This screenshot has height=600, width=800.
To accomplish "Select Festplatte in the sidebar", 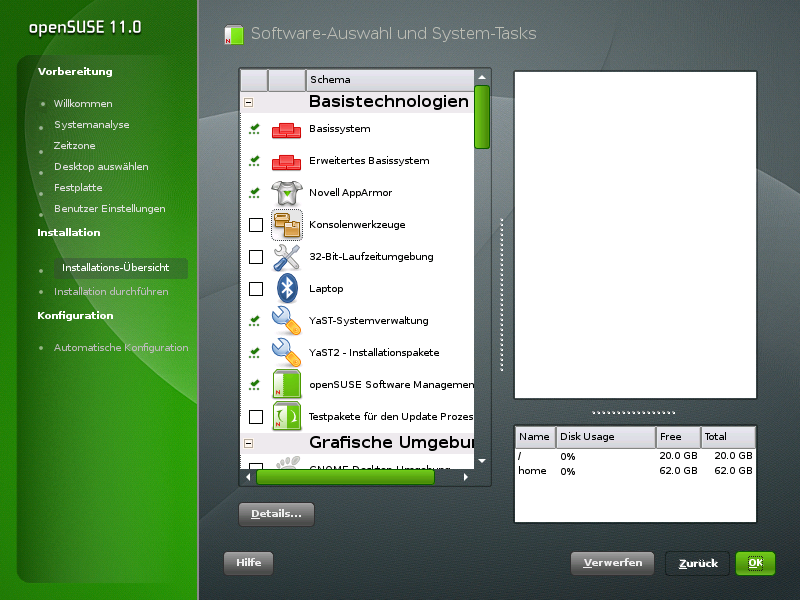I will pos(78,188).
